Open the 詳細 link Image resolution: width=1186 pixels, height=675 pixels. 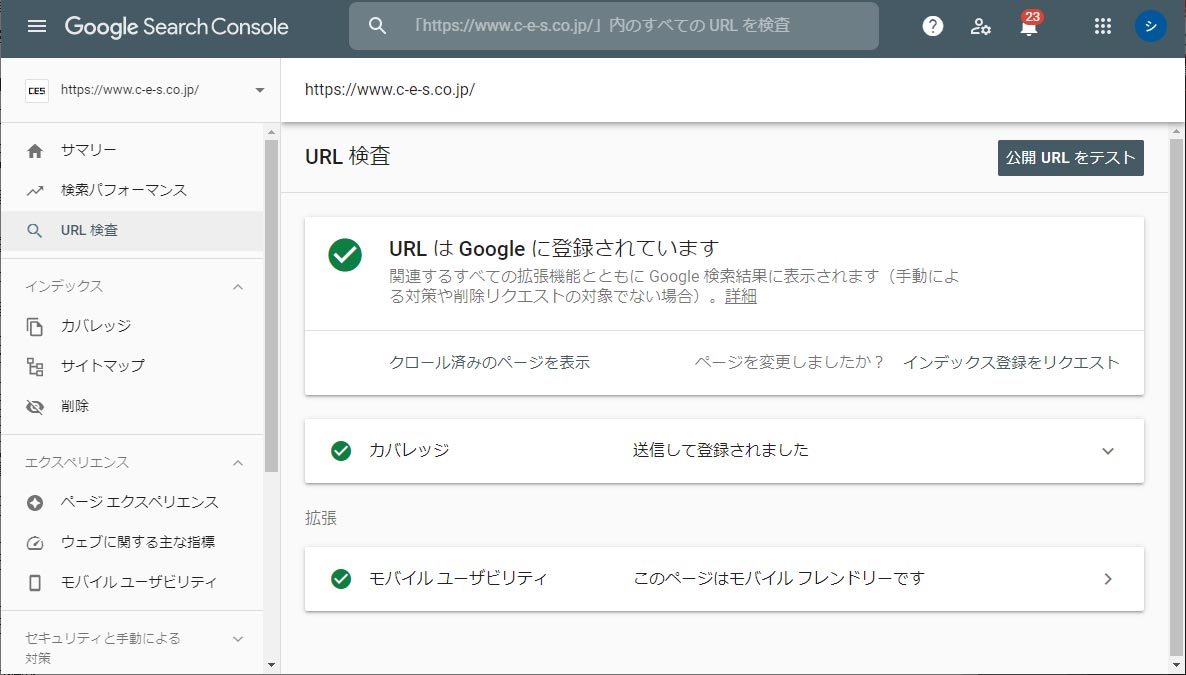(x=740, y=297)
